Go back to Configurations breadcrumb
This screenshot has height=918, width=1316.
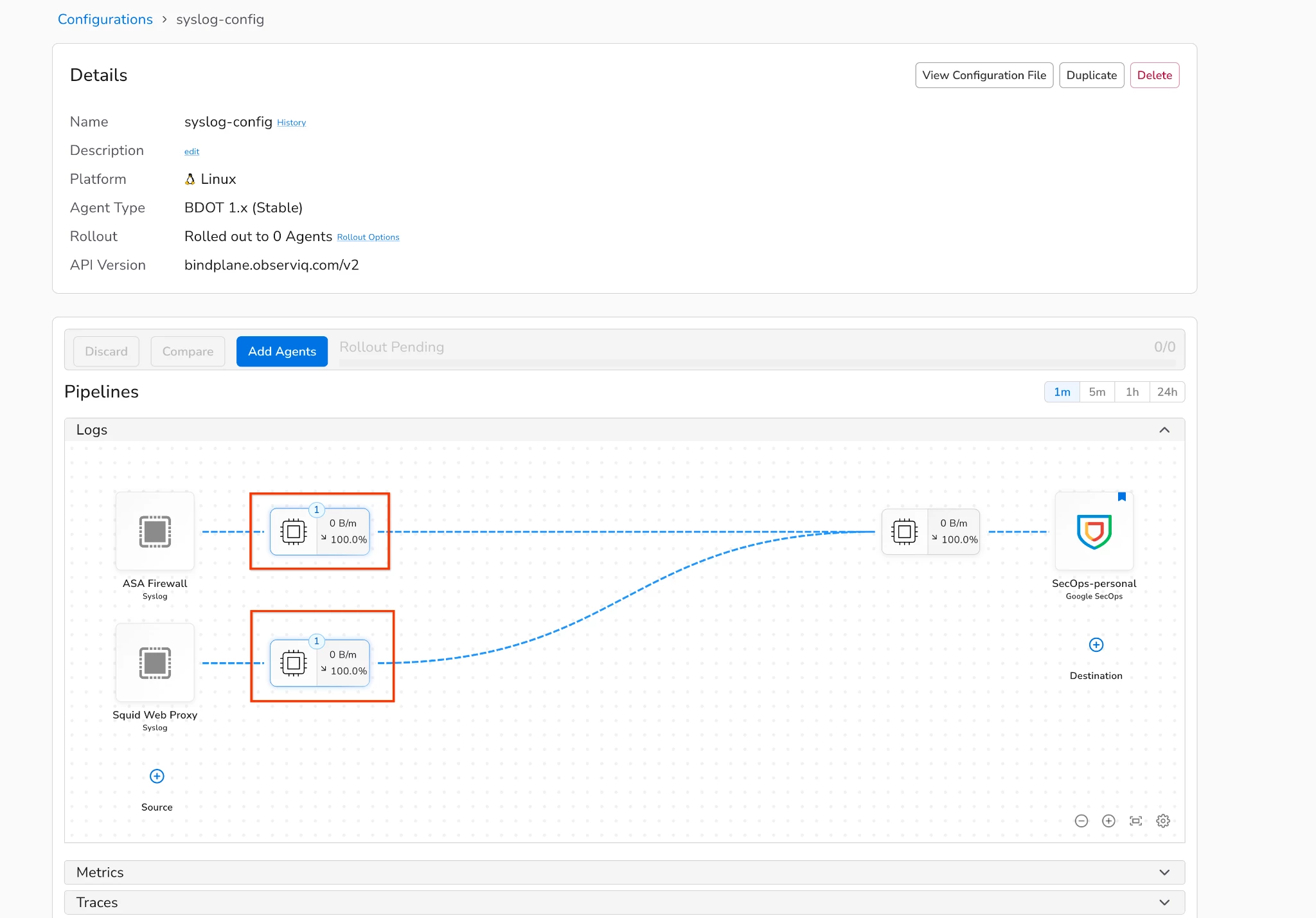(105, 19)
